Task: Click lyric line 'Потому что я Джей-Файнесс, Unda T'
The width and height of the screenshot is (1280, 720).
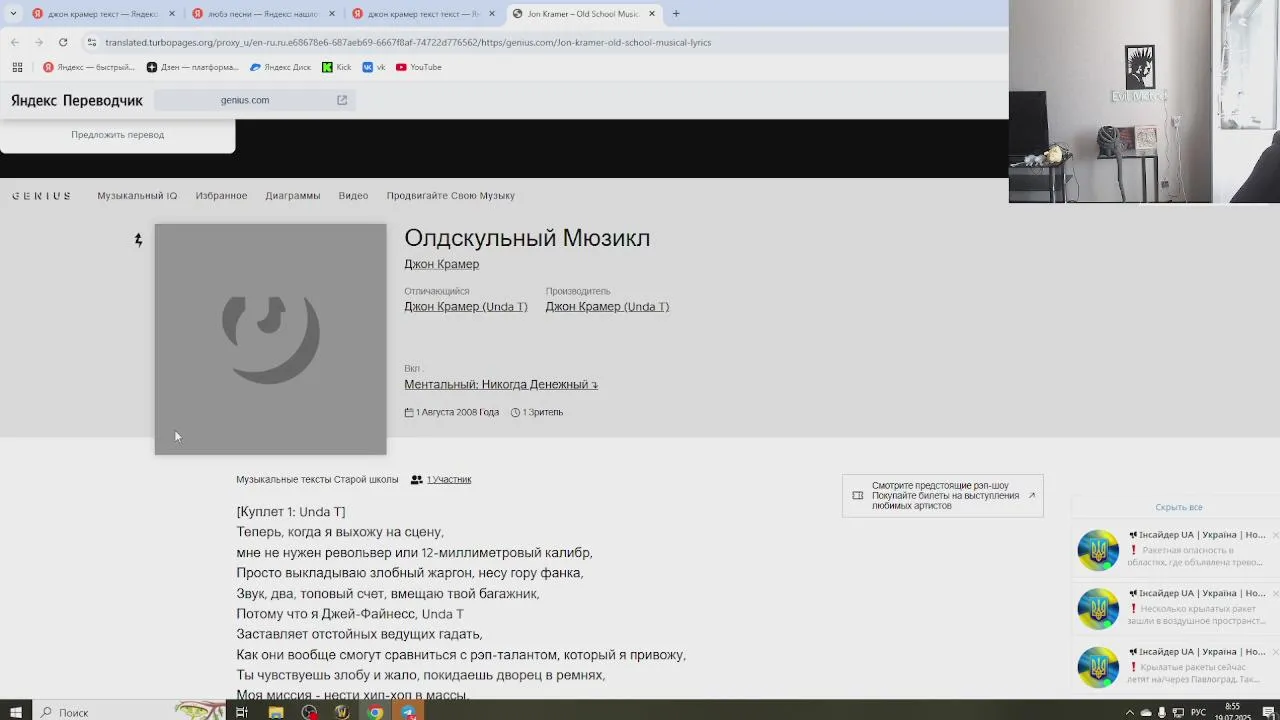Action: (x=350, y=614)
